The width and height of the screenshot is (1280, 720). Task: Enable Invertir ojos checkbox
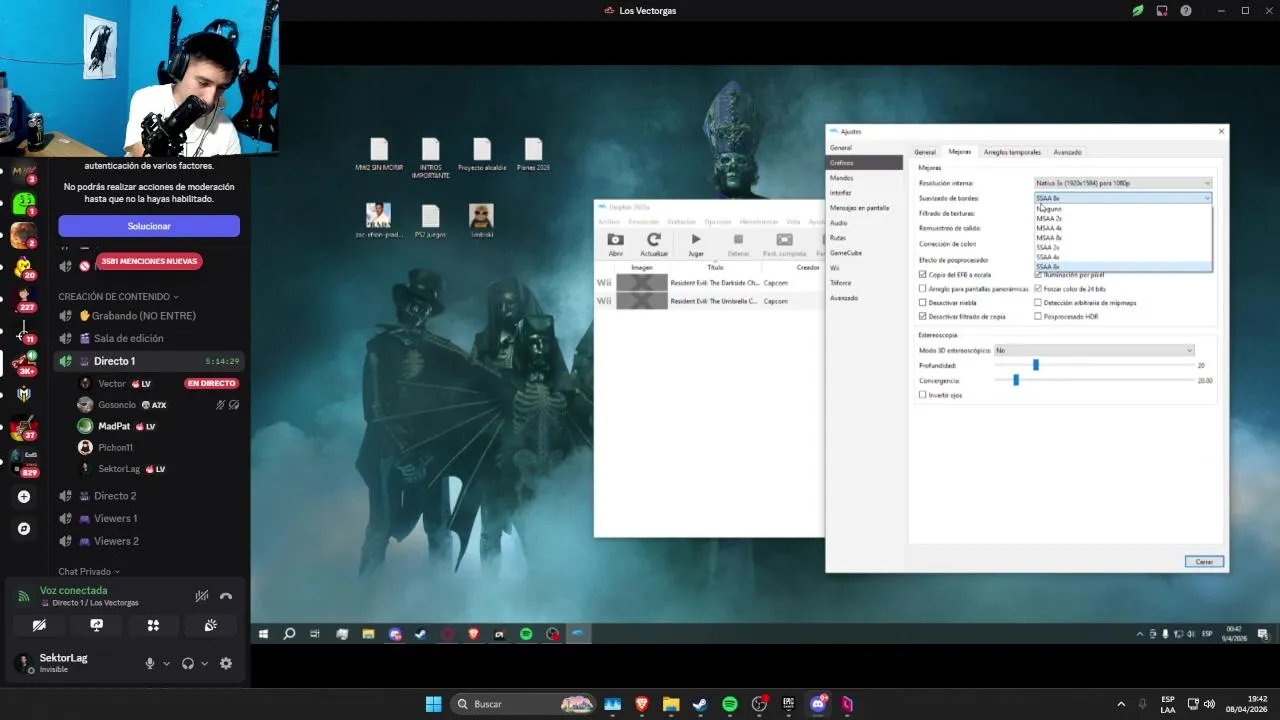tap(922, 395)
